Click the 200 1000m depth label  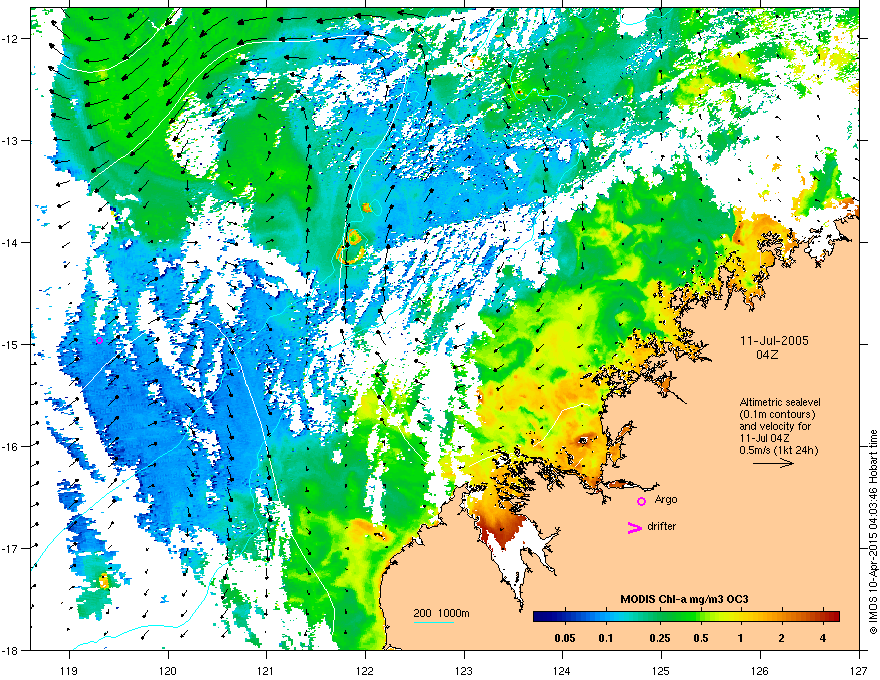(442, 613)
